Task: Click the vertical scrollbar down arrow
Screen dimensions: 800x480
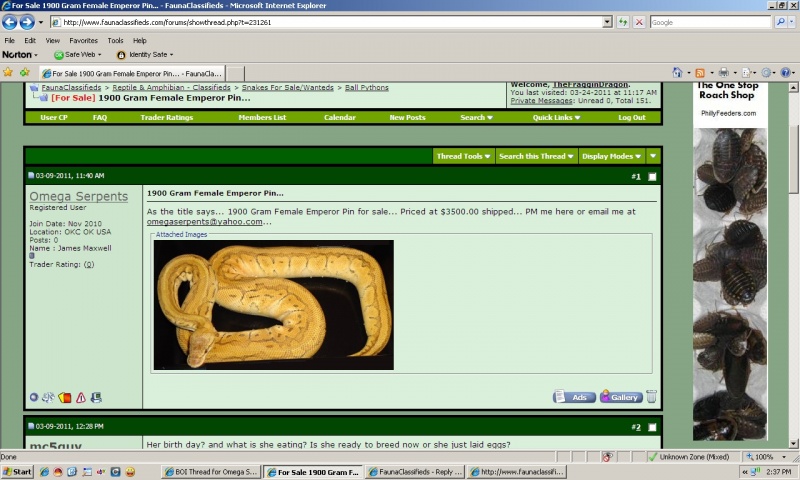Action: pyautogui.click(x=793, y=444)
